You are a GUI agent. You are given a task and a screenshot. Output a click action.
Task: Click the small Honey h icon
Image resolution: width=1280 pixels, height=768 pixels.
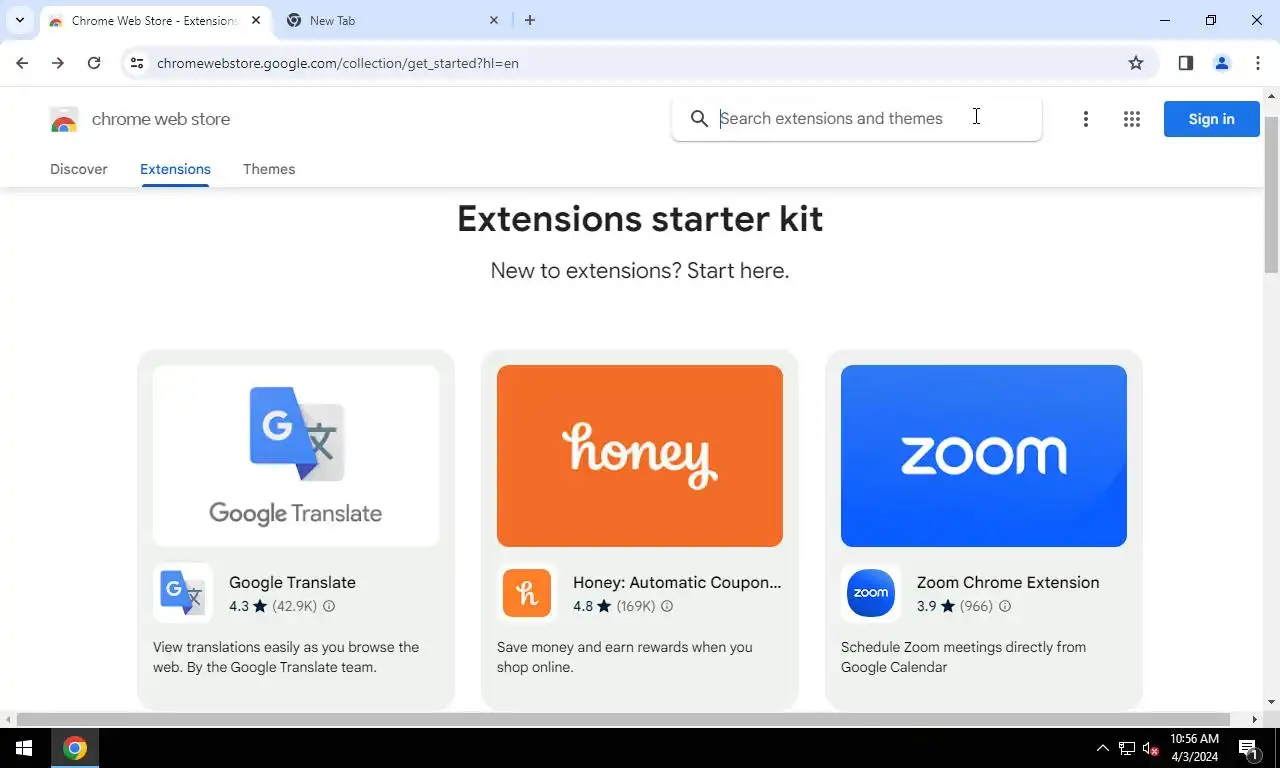point(527,593)
